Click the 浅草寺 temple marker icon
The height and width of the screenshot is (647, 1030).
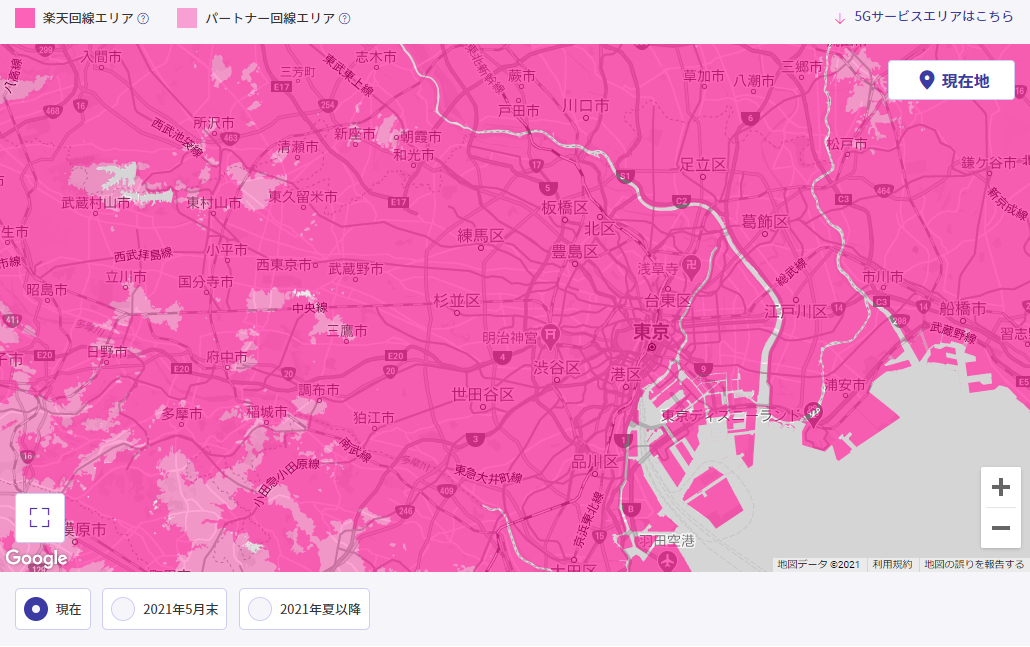click(691, 266)
